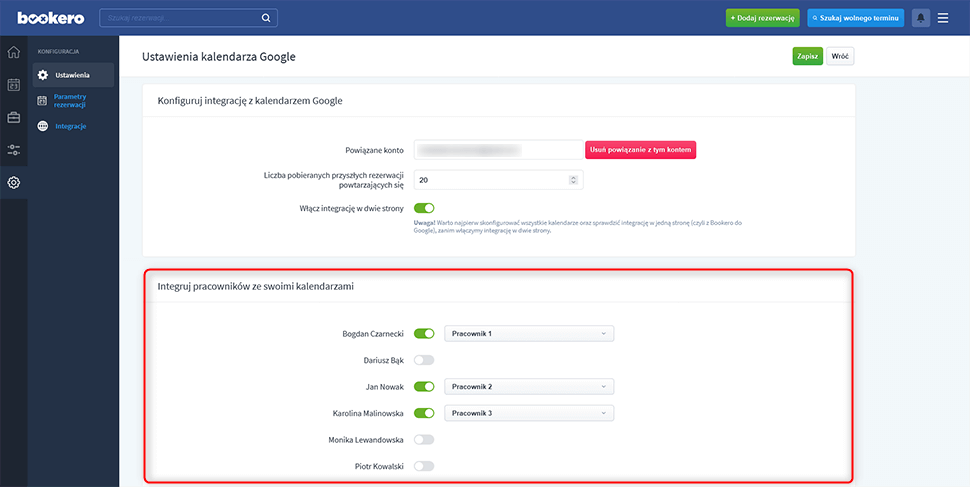Focus the Szukaj rezerwacji search field
The height and width of the screenshot is (487, 970).
[189, 18]
